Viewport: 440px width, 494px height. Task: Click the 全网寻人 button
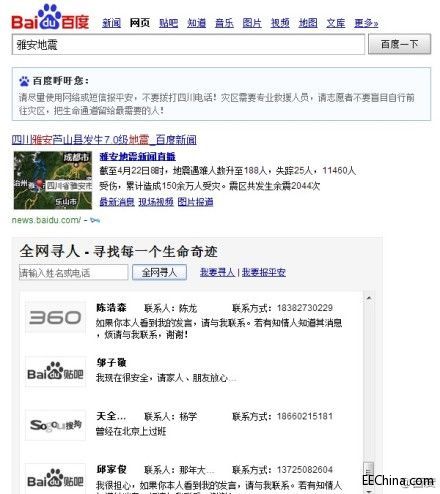pos(159,272)
